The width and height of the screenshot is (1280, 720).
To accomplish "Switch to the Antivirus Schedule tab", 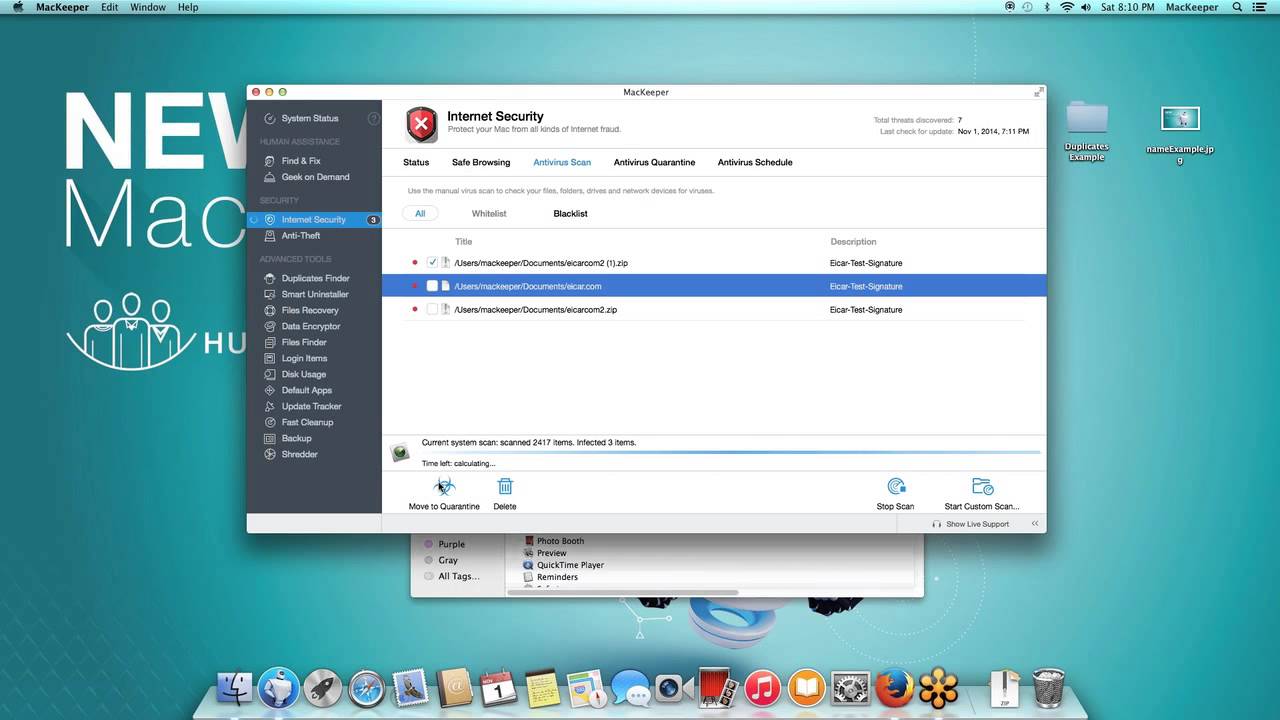I will coord(755,162).
